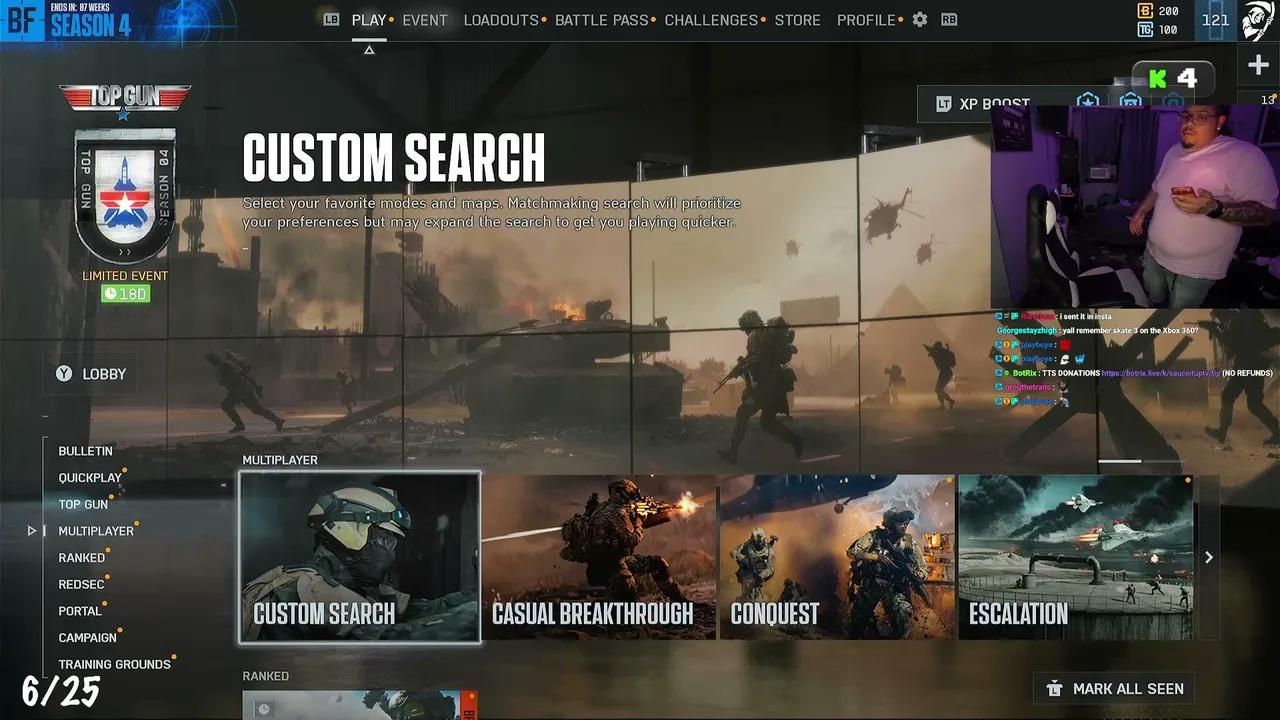Click the RB bumper icon
This screenshot has height=720, width=1280.
[949, 19]
